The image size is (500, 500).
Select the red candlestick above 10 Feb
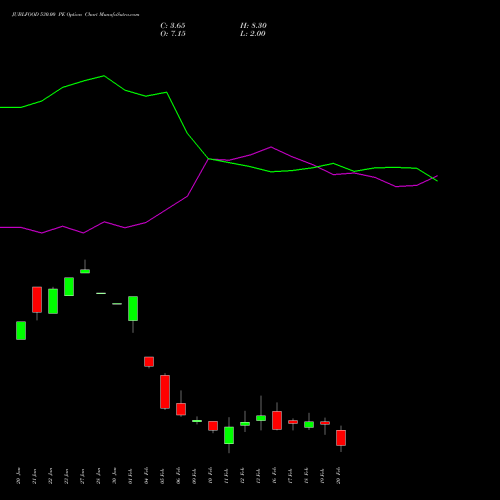(x=213, y=426)
